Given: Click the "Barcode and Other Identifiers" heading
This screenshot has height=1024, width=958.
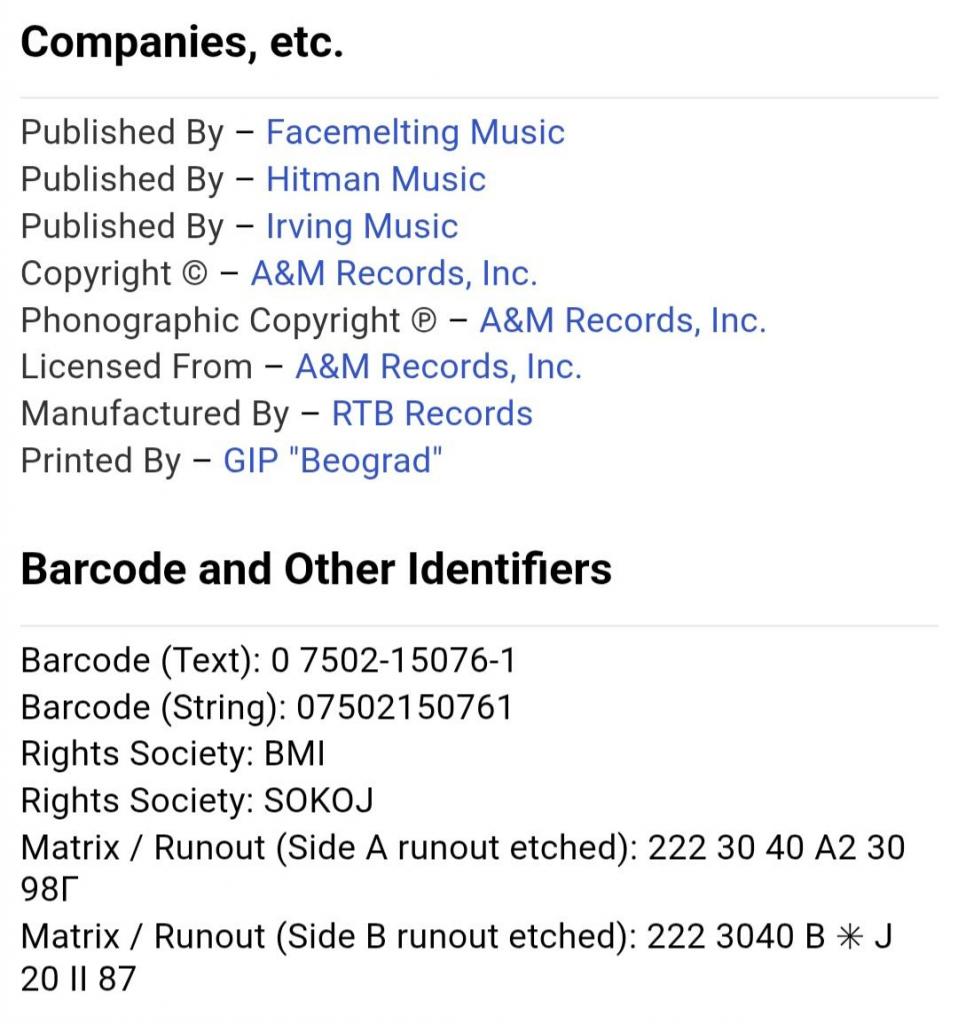Looking at the screenshot, I should pos(316,569).
